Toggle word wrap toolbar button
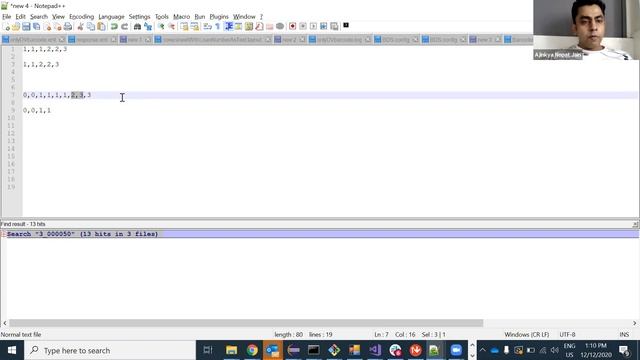Image resolution: width=640 pixels, height=360 pixels. [x=207, y=27]
